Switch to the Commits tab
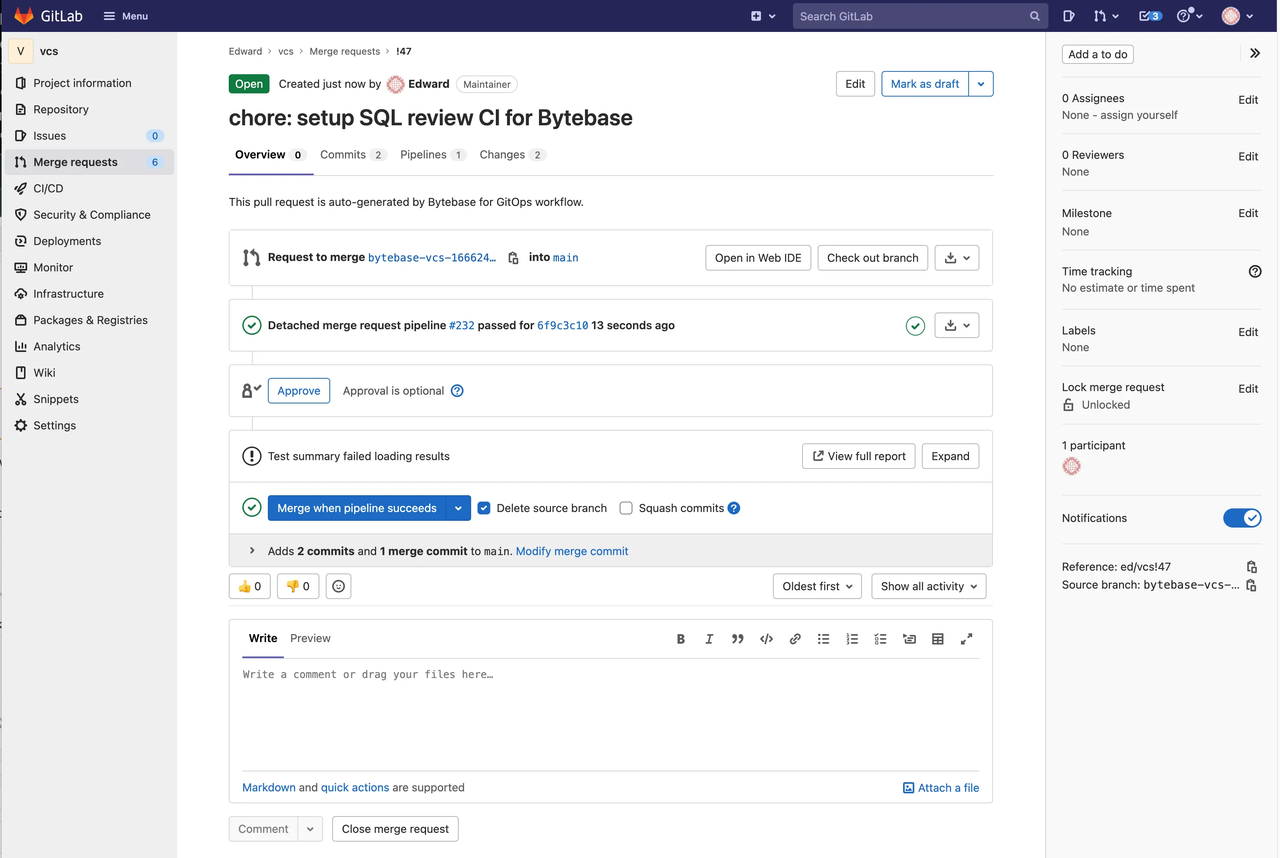 [x=344, y=154]
